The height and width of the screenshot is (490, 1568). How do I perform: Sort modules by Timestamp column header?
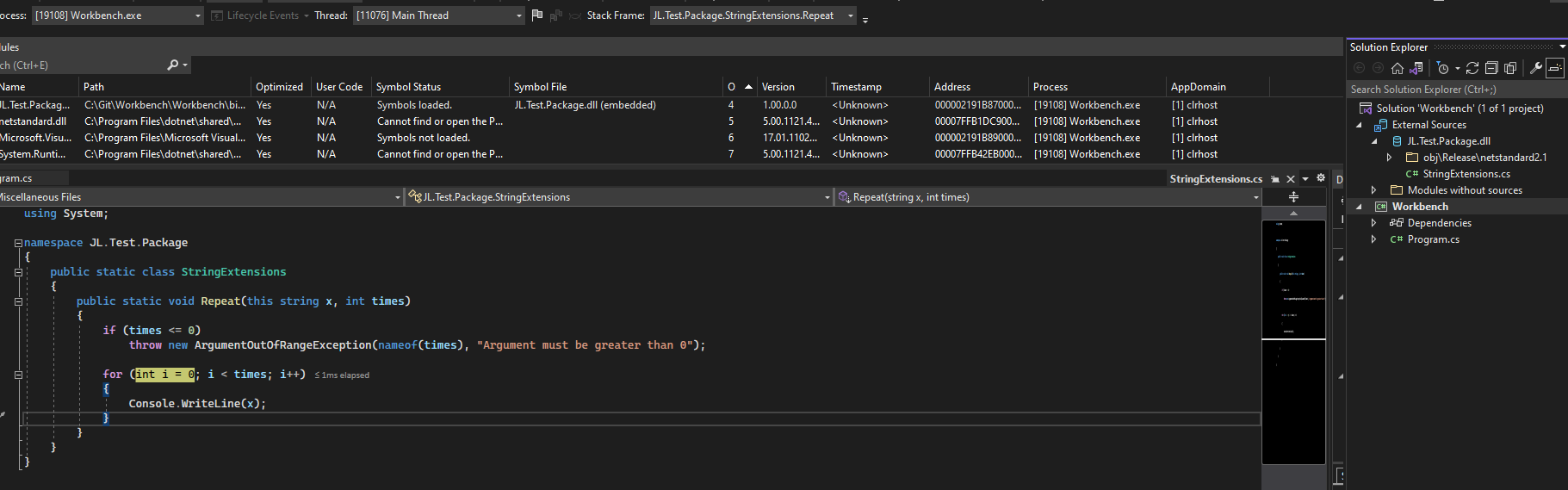click(878, 87)
